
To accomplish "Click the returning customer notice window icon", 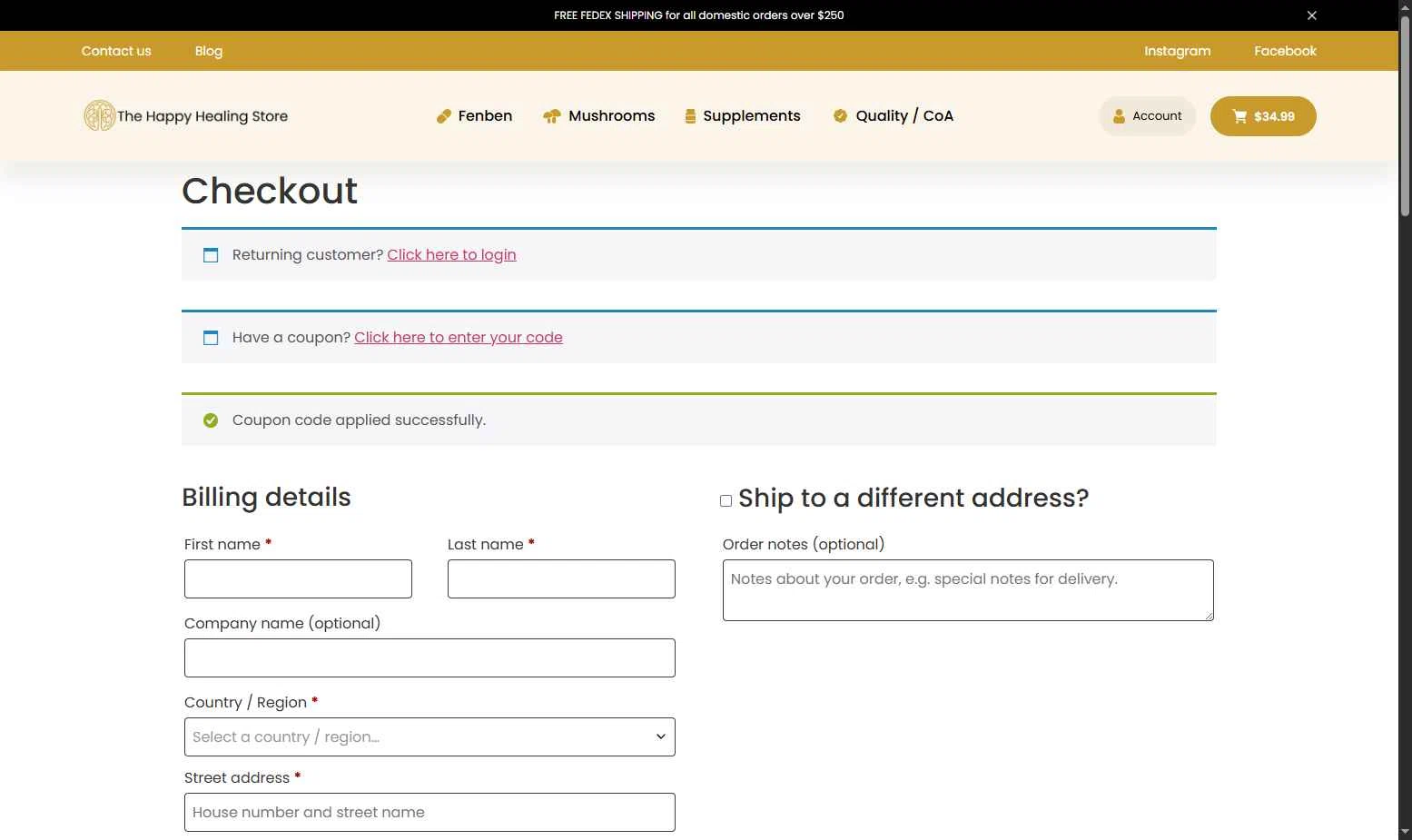I will click(x=211, y=255).
